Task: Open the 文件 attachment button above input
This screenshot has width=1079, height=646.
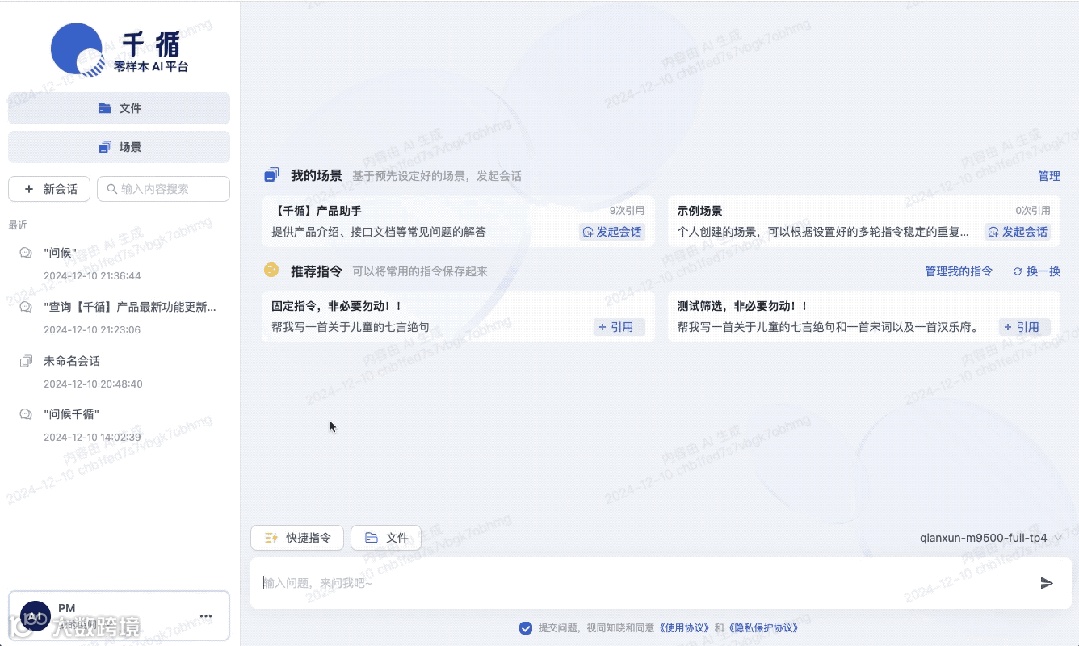Action: coord(386,538)
